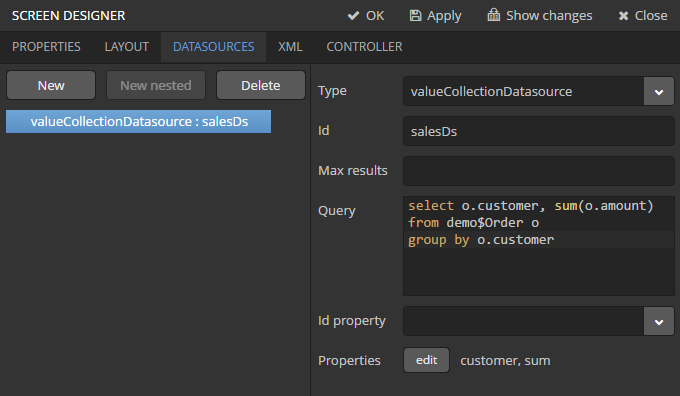The height and width of the screenshot is (396, 680).
Task: Click the edit Properties button
Action: (x=426, y=360)
